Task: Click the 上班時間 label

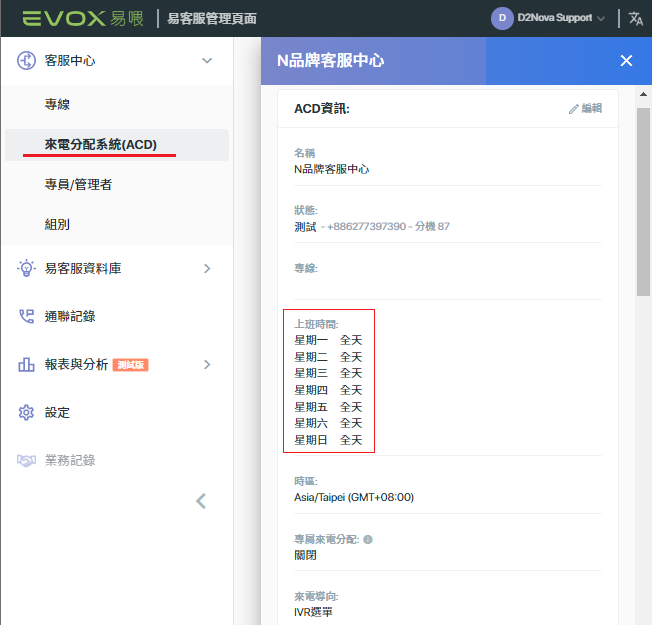Action: pyautogui.click(x=316, y=324)
